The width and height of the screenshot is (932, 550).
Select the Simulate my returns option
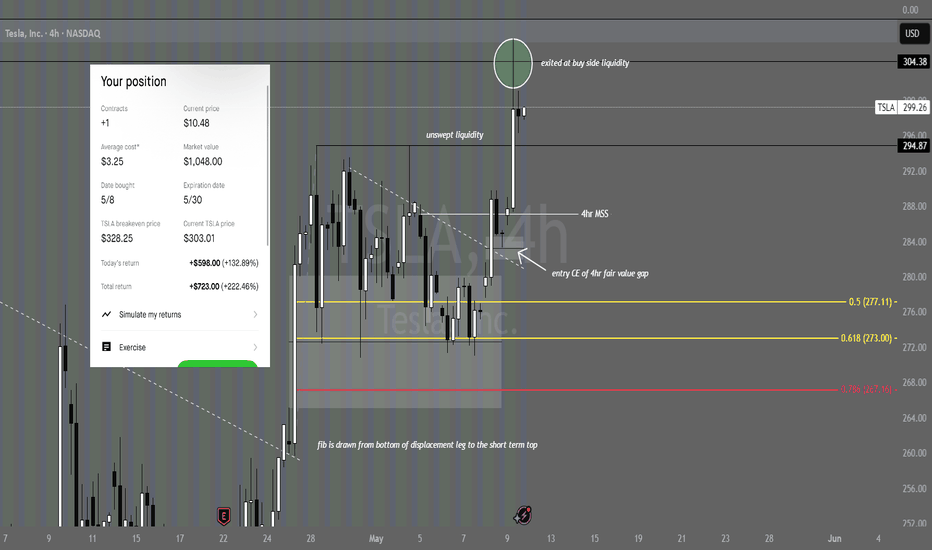[x=180, y=315]
